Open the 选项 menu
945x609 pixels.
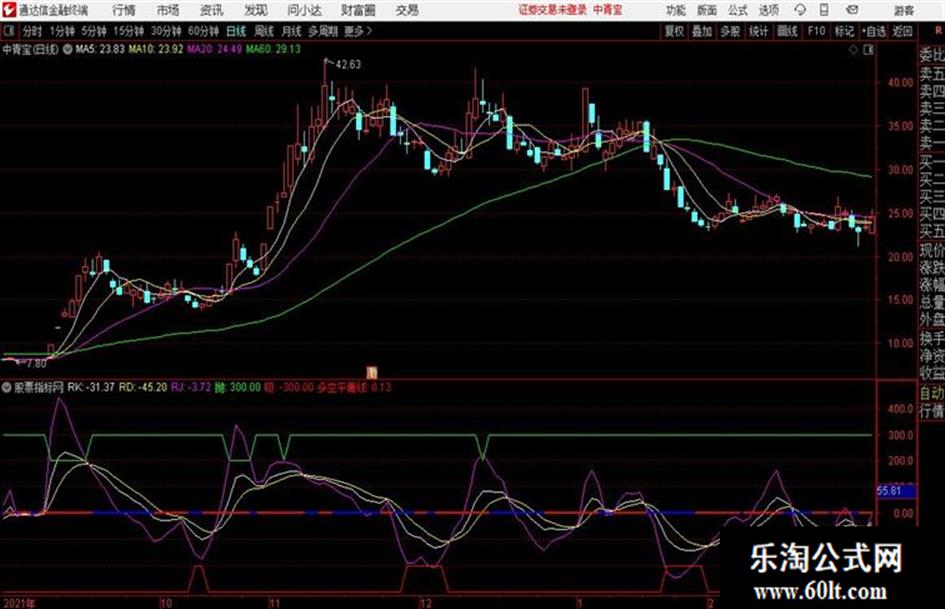(769, 10)
